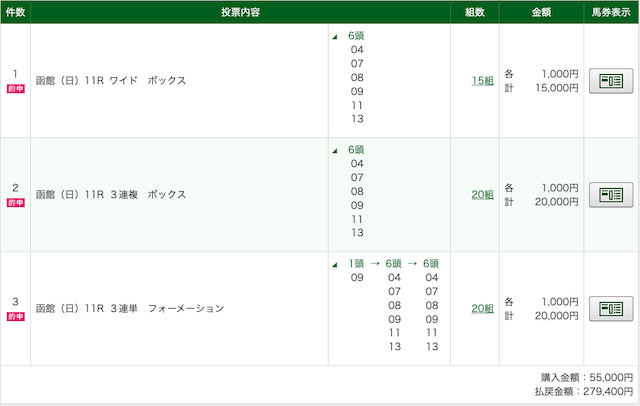Click the 投票内容 column header

[240, 12]
